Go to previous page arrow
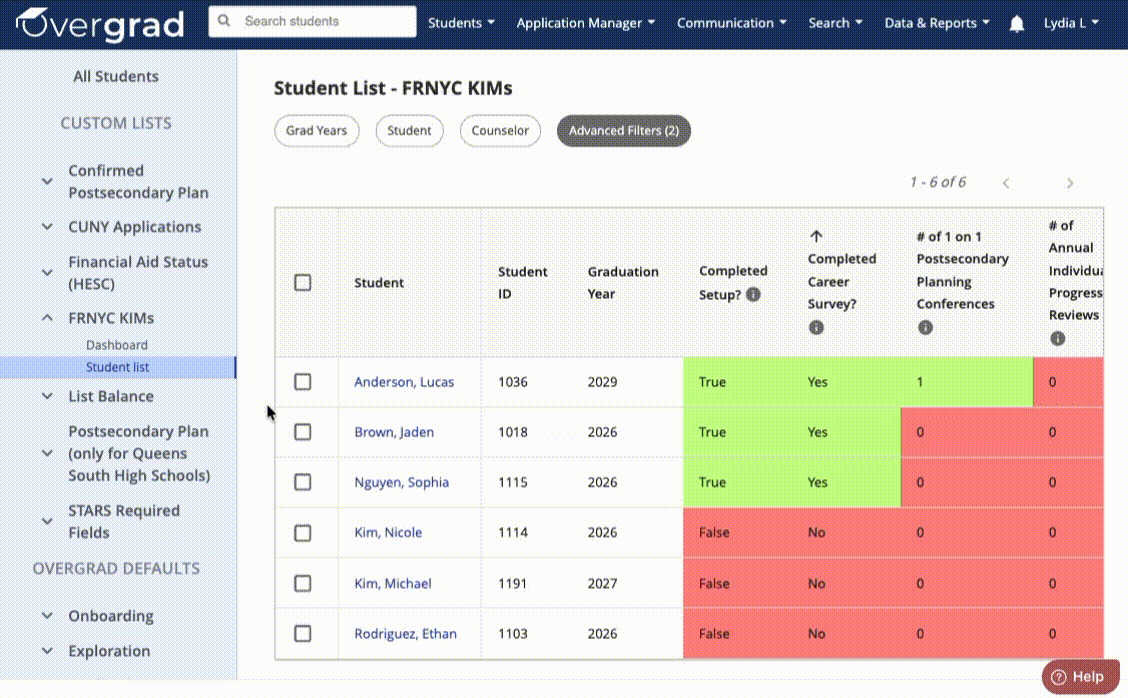Image resolution: width=1128 pixels, height=698 pixels. pos(1006,183)
